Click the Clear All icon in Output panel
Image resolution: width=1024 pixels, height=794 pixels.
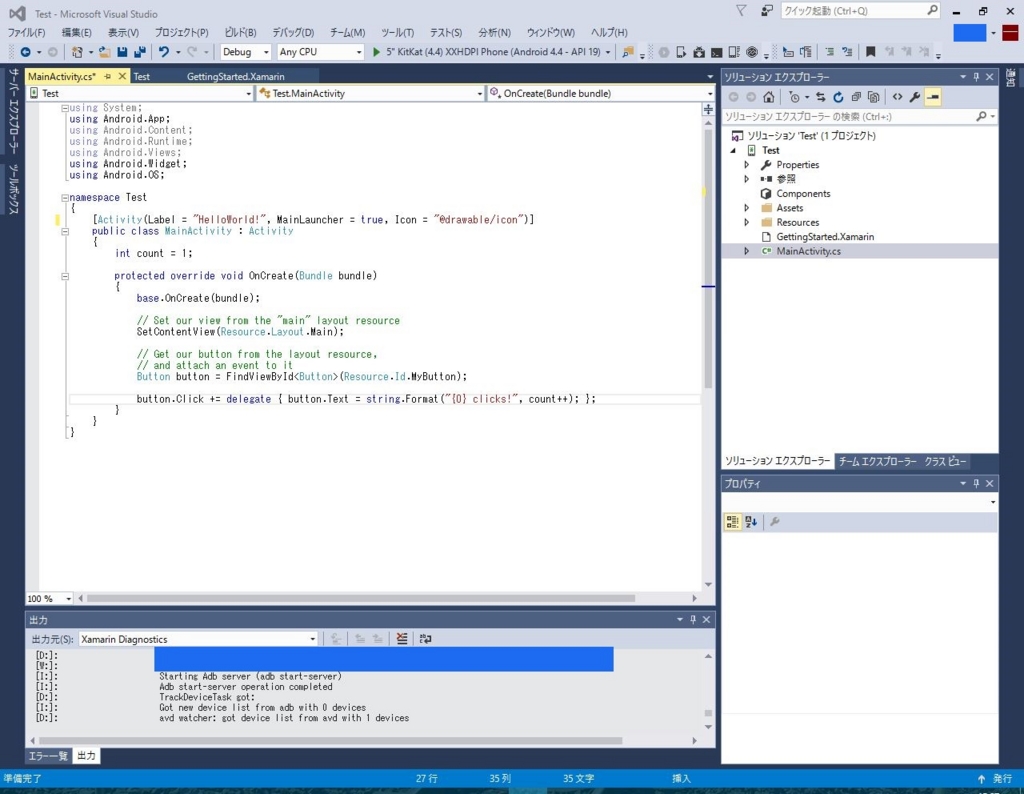(402, 639)
